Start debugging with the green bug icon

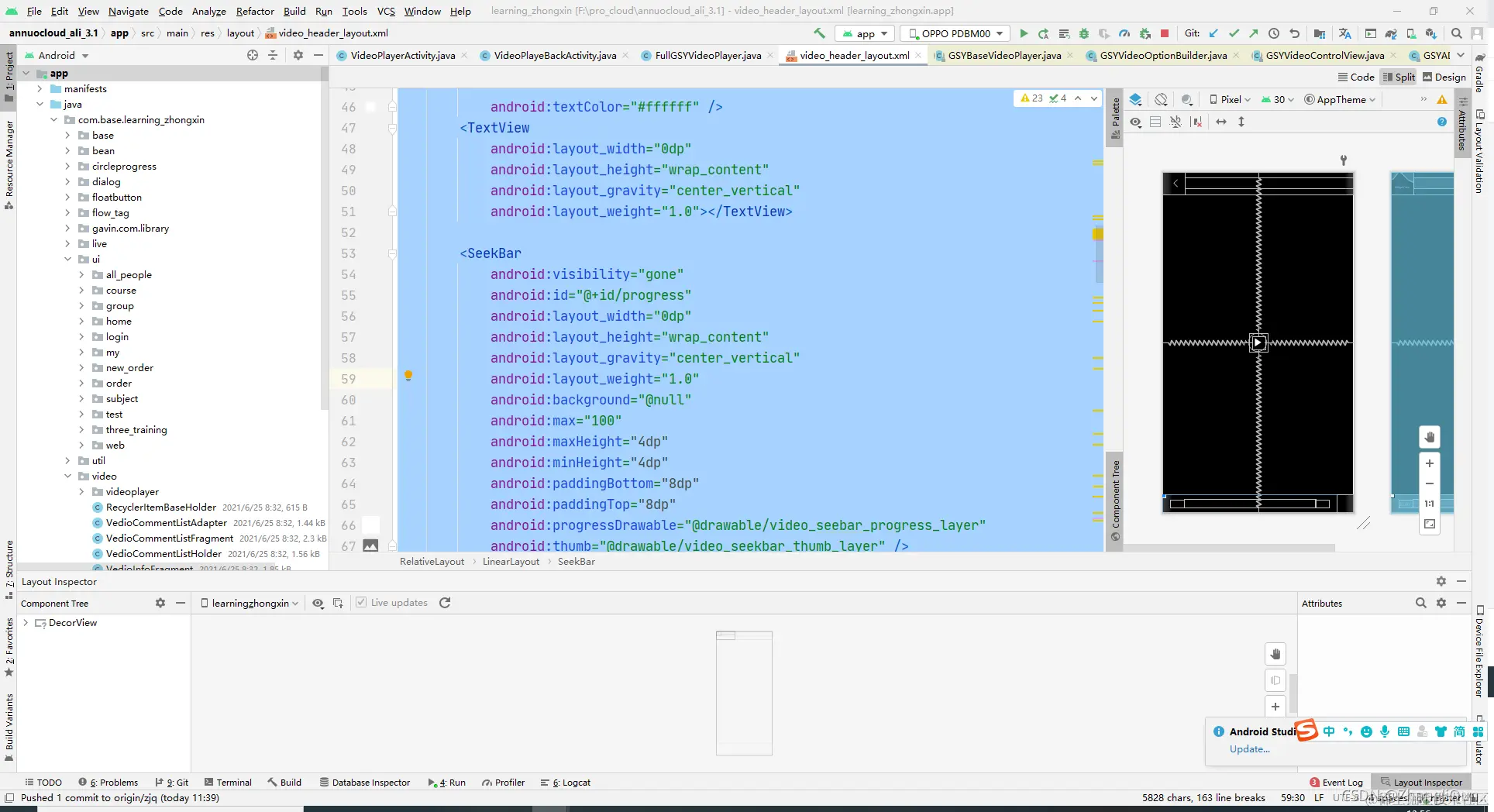click(x=1084, y=33)
